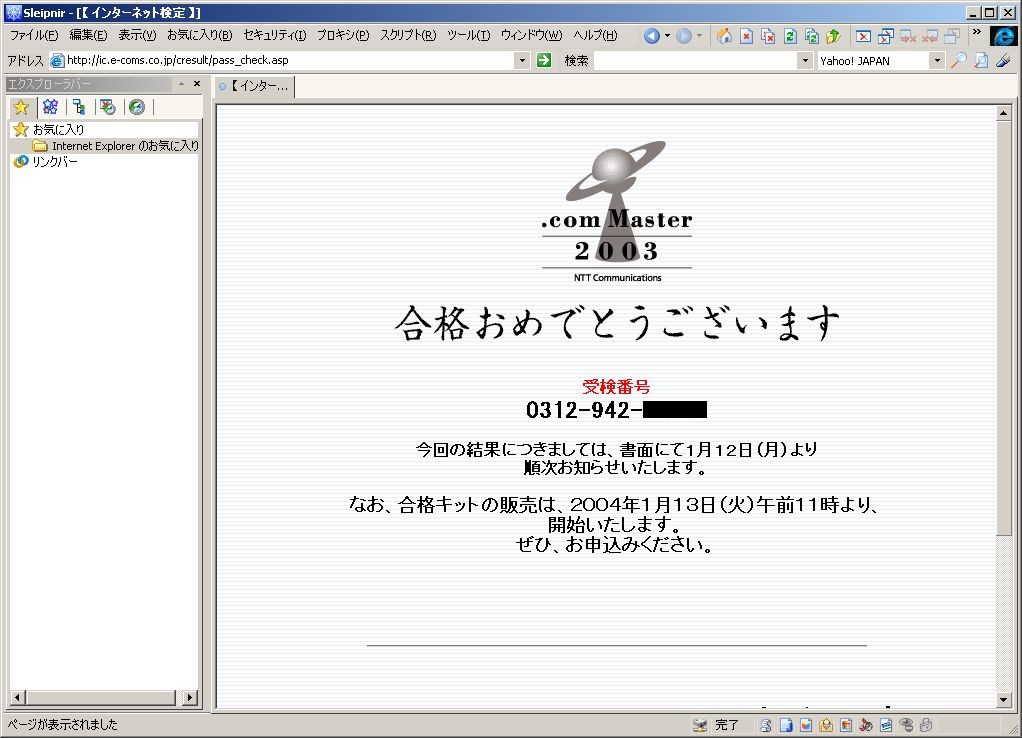Open the お気に入り(B) menu

[199, 35]
